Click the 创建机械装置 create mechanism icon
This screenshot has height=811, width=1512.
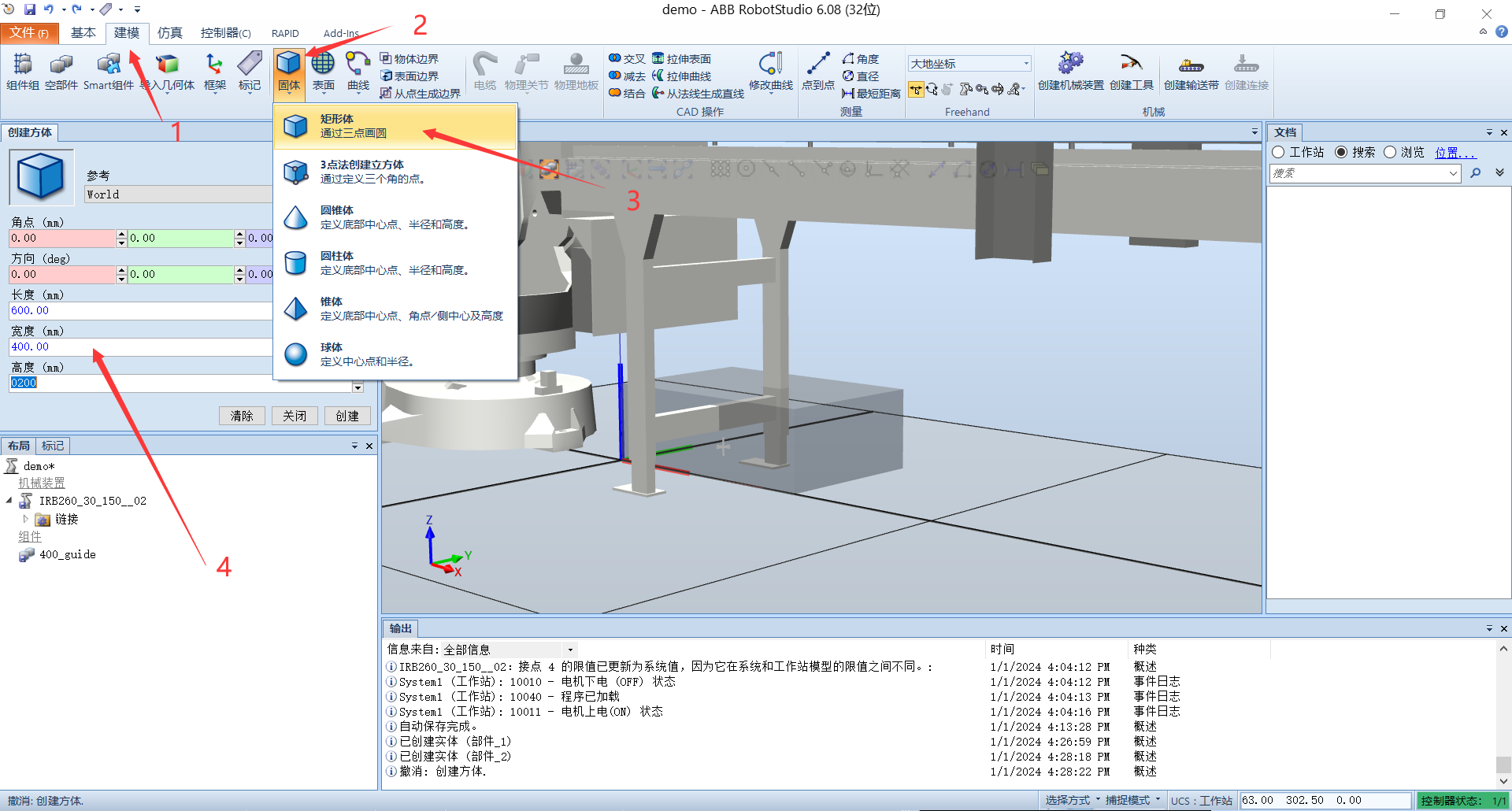click(1070, 71)
